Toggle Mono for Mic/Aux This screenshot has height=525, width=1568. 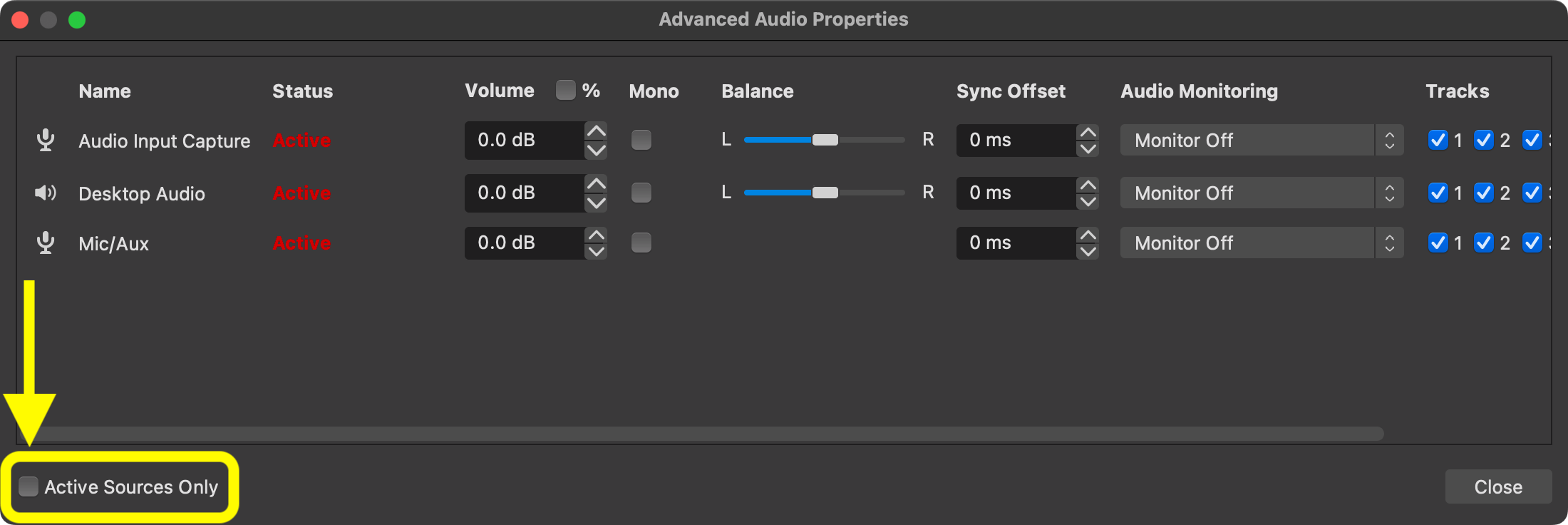point(641,243)
